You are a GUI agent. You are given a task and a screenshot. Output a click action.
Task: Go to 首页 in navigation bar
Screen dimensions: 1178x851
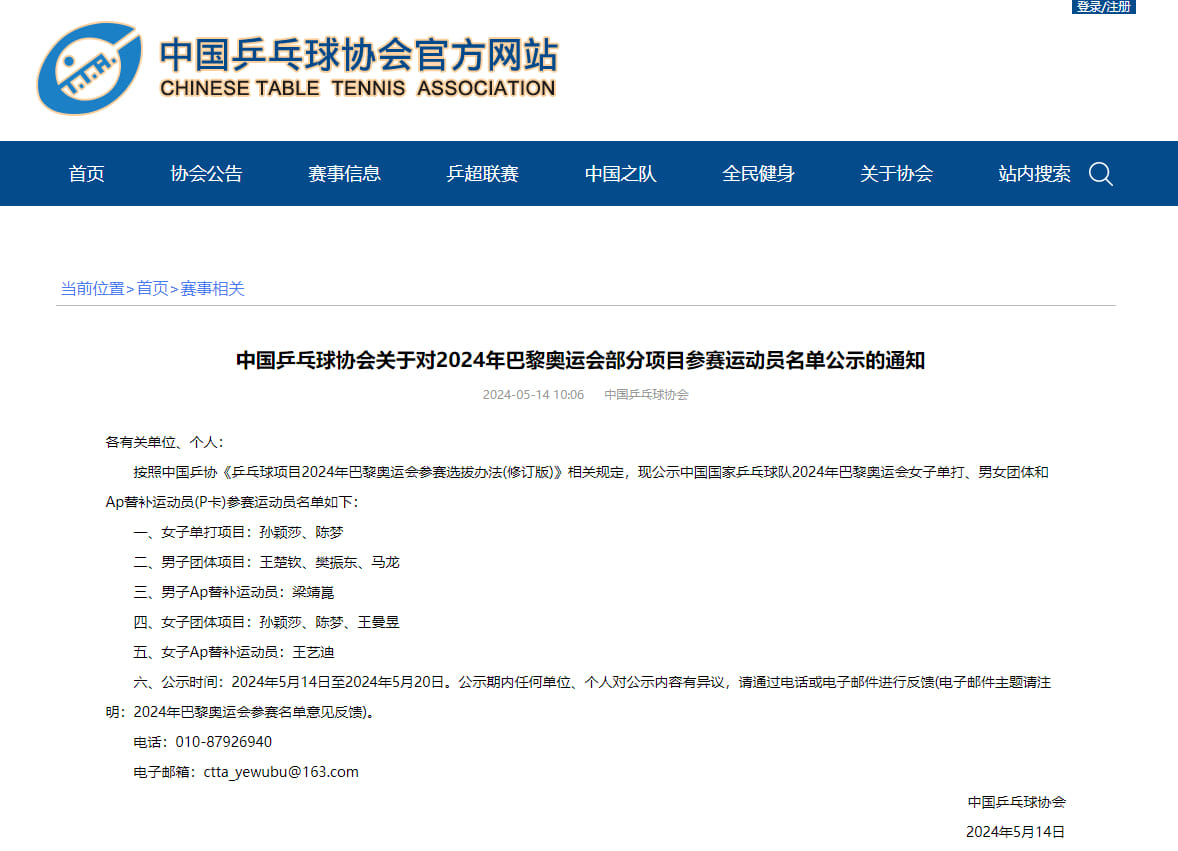86,174
